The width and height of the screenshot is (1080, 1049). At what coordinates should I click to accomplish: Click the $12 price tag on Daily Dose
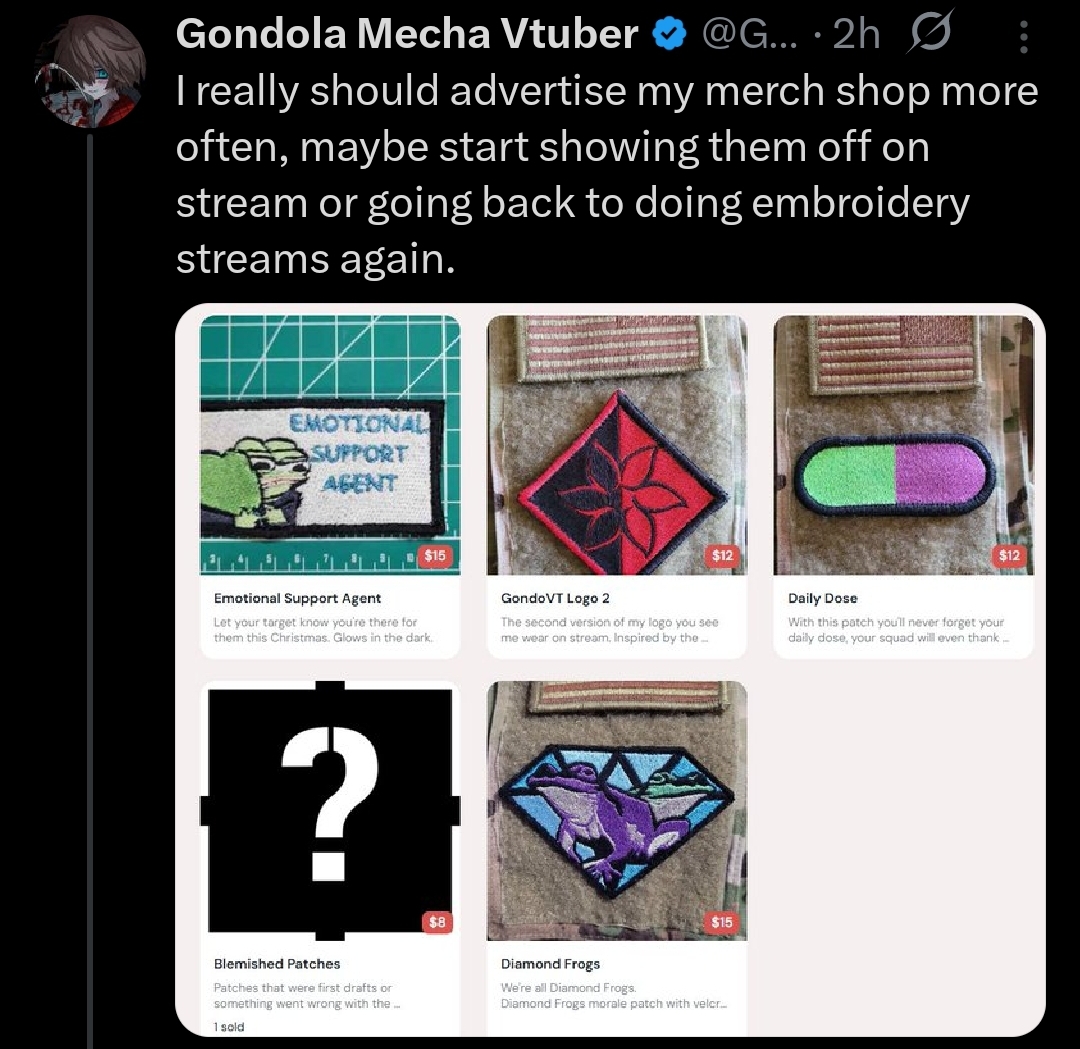click(x=1009, y=555)
